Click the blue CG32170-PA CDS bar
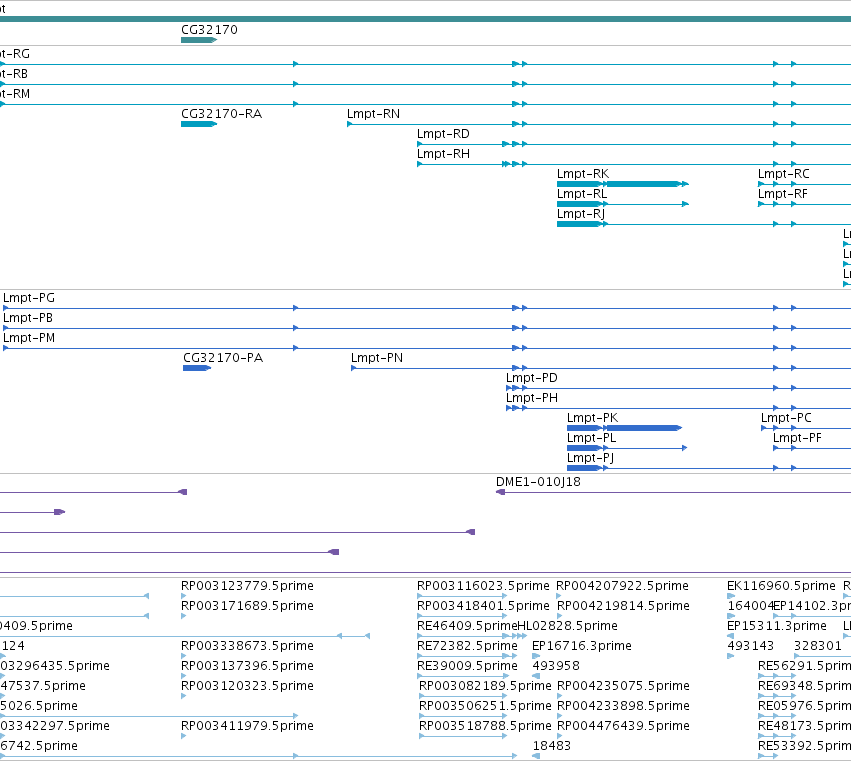 tap(197, 369)
